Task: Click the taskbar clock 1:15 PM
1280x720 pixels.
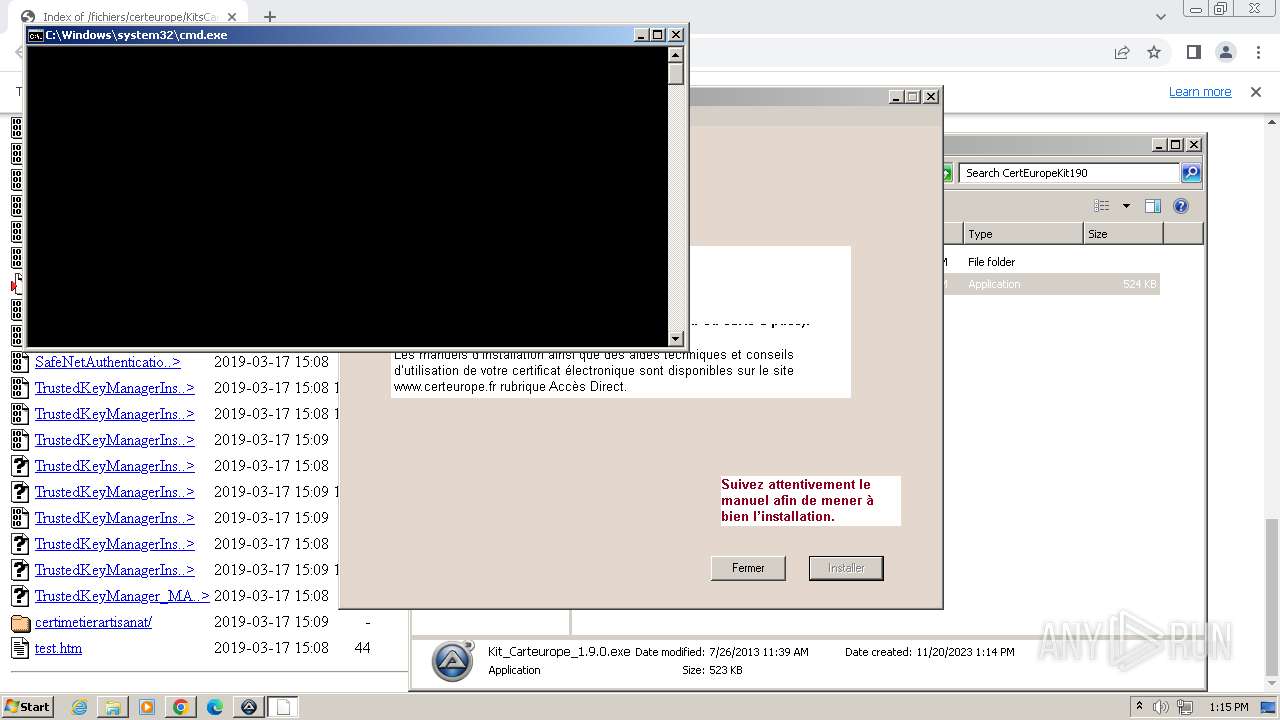Action: pos(1228,707)
